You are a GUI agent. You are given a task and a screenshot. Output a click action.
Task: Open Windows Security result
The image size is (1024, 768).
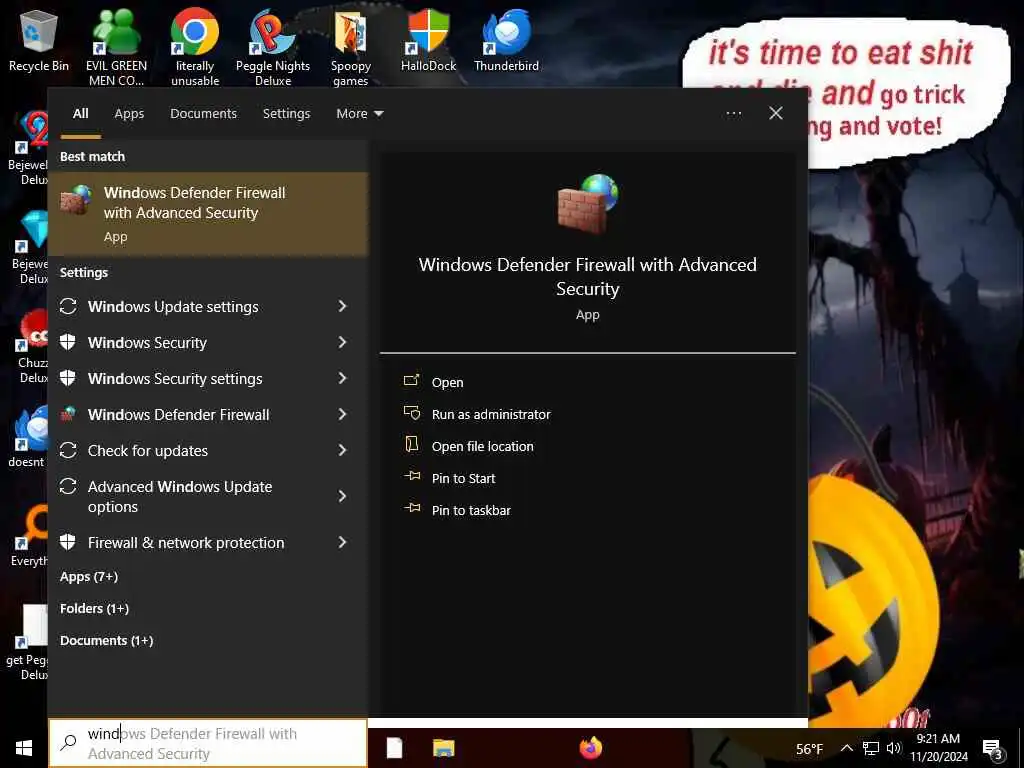pyautogui.click(x=147, y=342)
